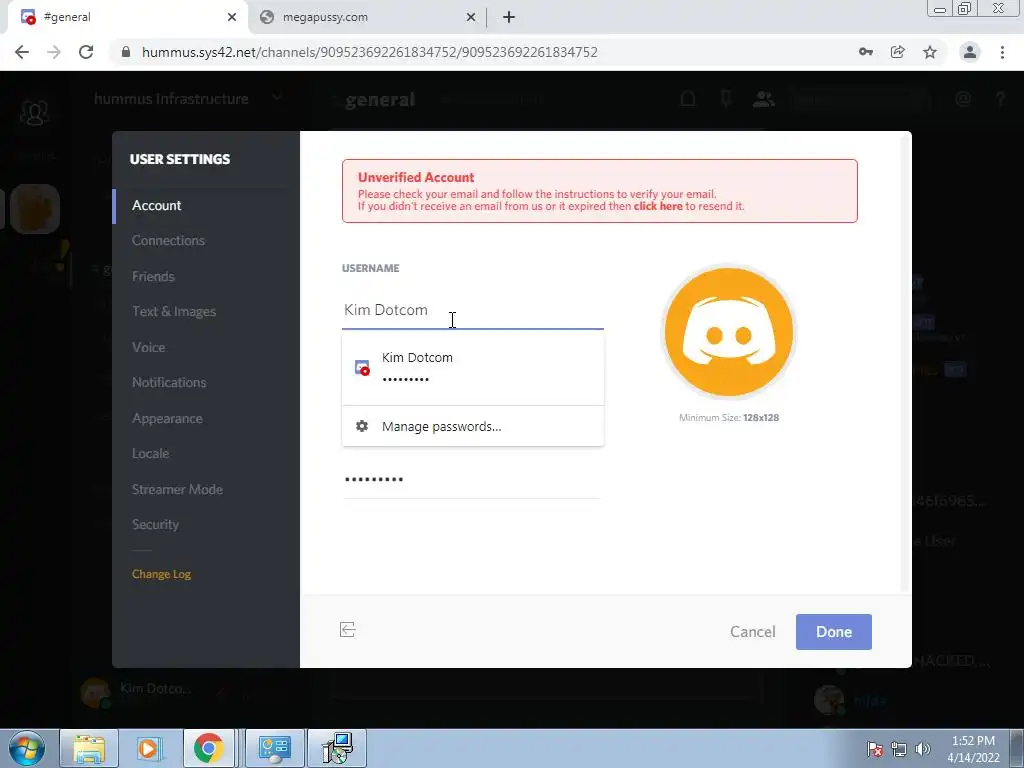Open Voice settings section
Viewport: 1024px width, 768px height.
148,347
